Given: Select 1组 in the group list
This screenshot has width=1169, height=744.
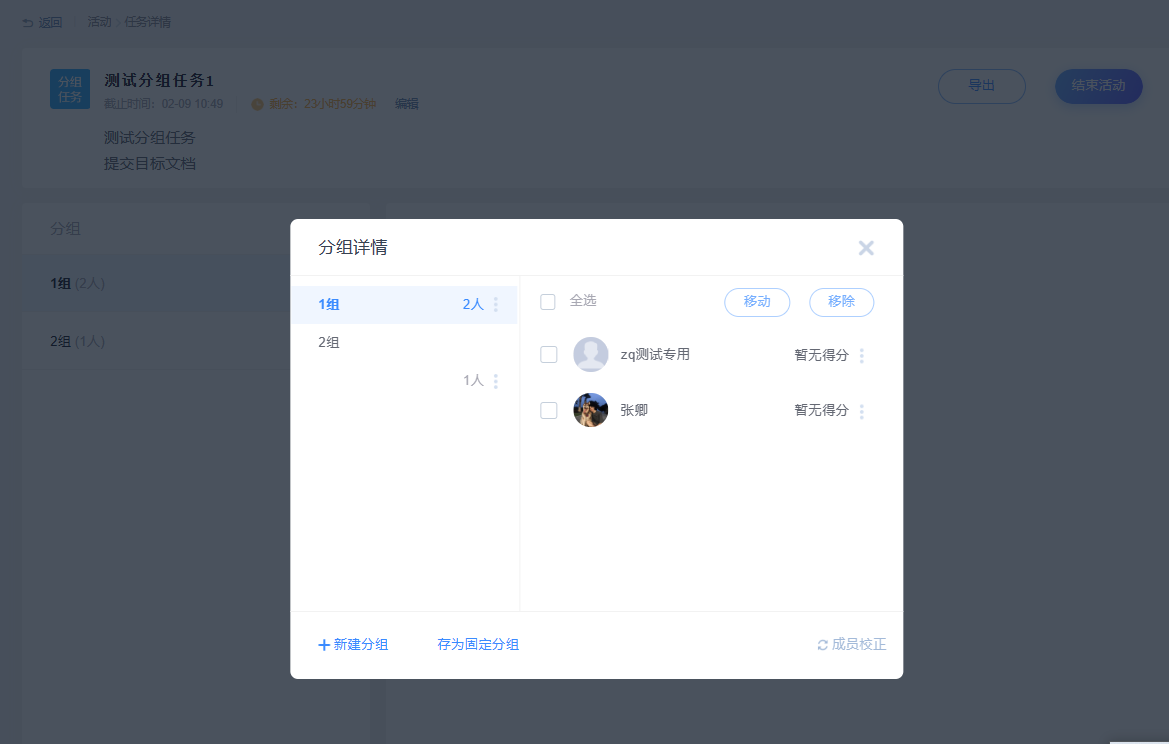Looking at the screenshot, I should [404, 304].
